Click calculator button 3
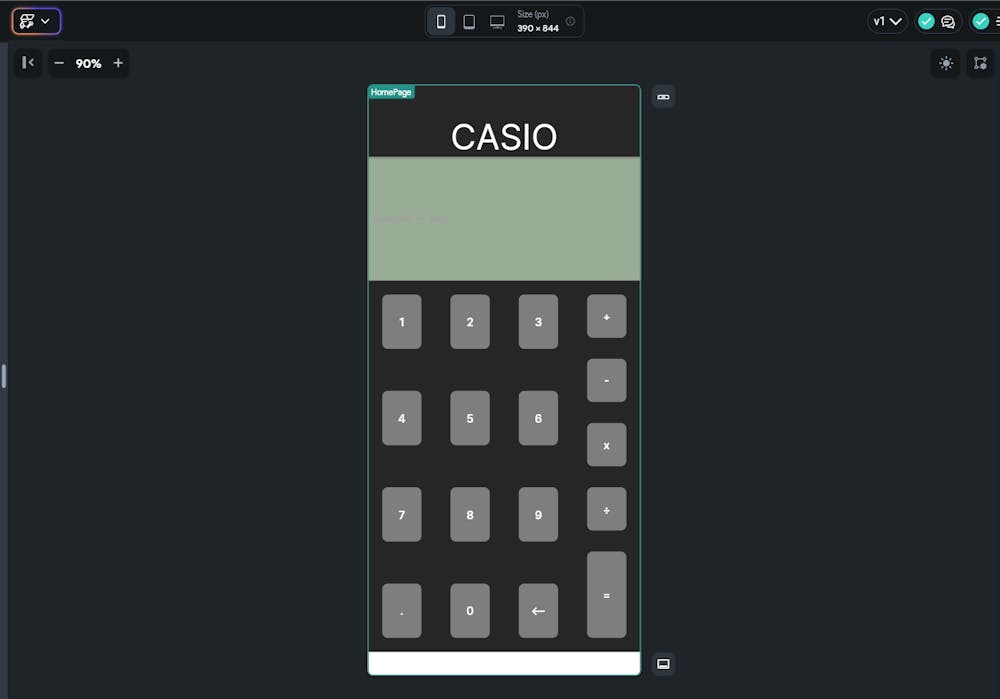The height and width of the screenshot is (699, 1000). 538,321
